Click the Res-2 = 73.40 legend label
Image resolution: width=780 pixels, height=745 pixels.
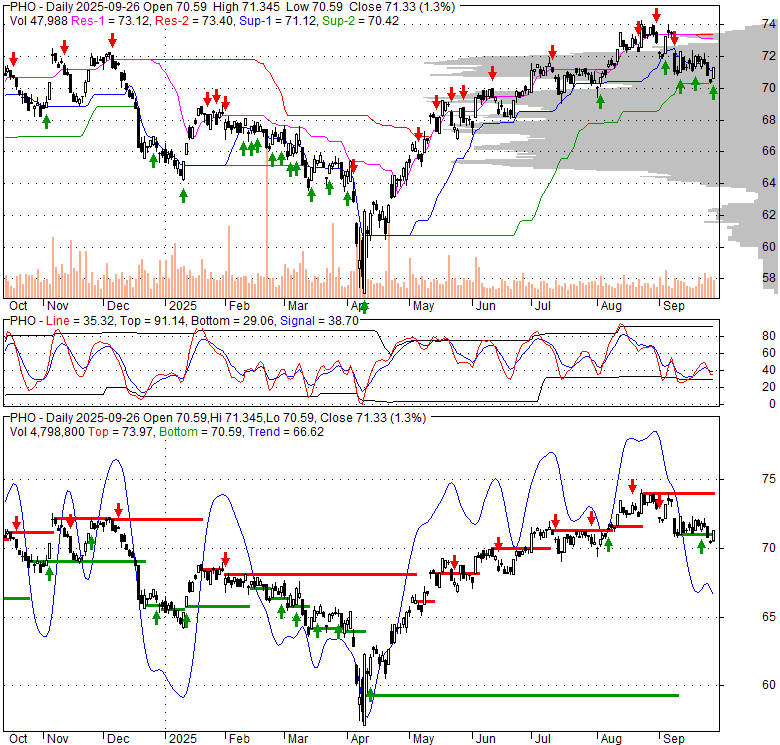click(x=194, y=21)
